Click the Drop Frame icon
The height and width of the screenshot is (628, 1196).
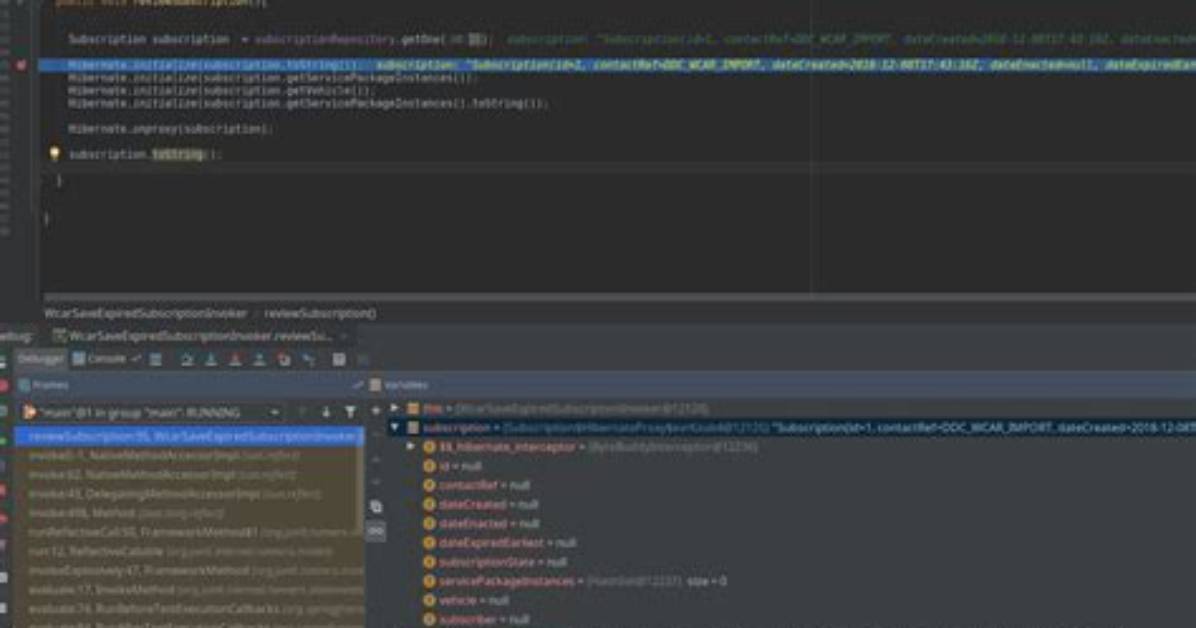[284, 359]
